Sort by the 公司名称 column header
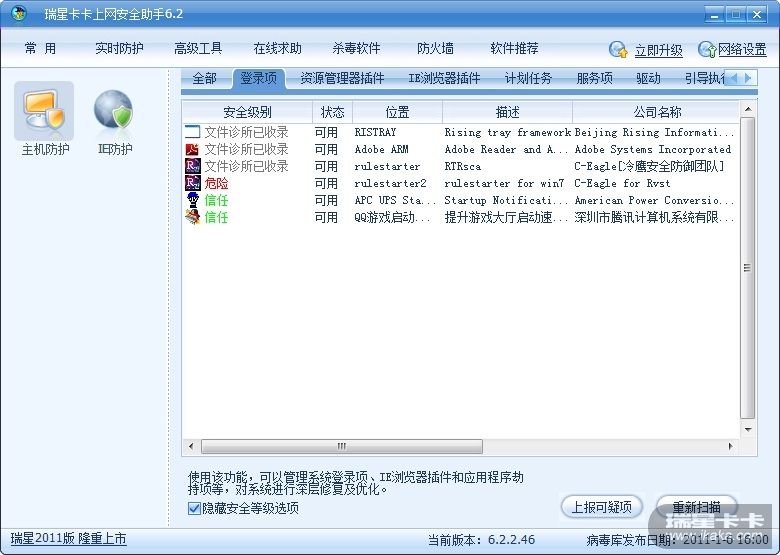 [657, 112]
